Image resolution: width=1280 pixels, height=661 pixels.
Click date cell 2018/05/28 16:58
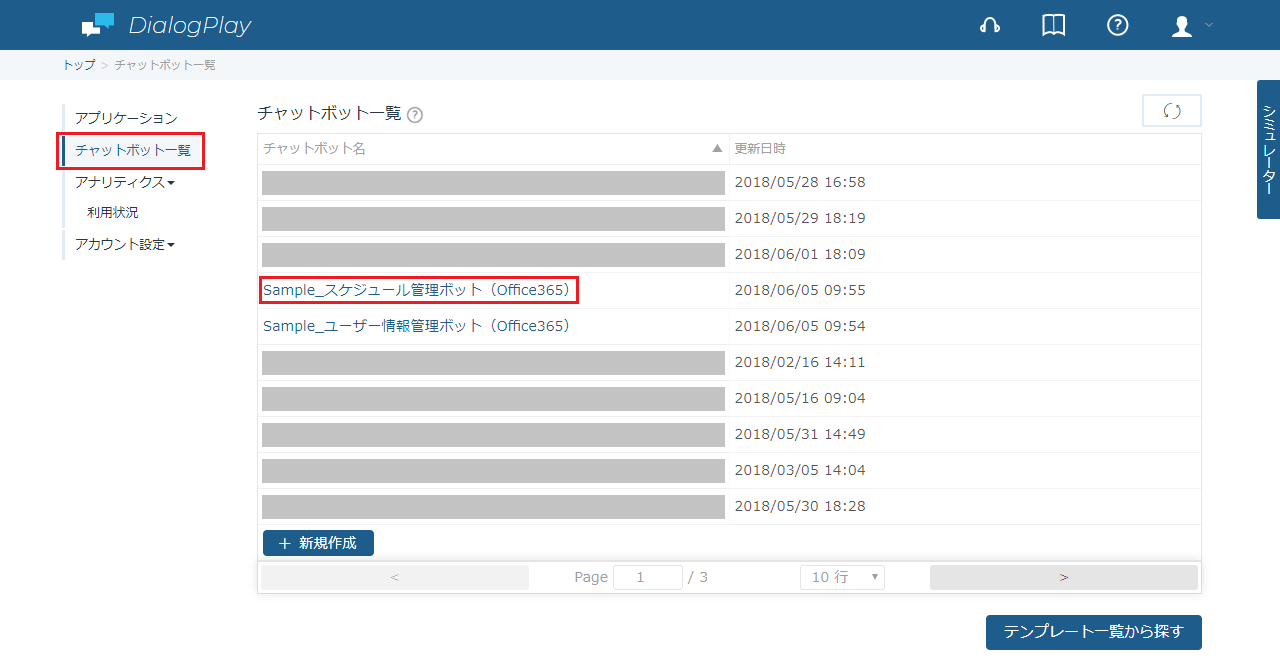pos(800,182)
